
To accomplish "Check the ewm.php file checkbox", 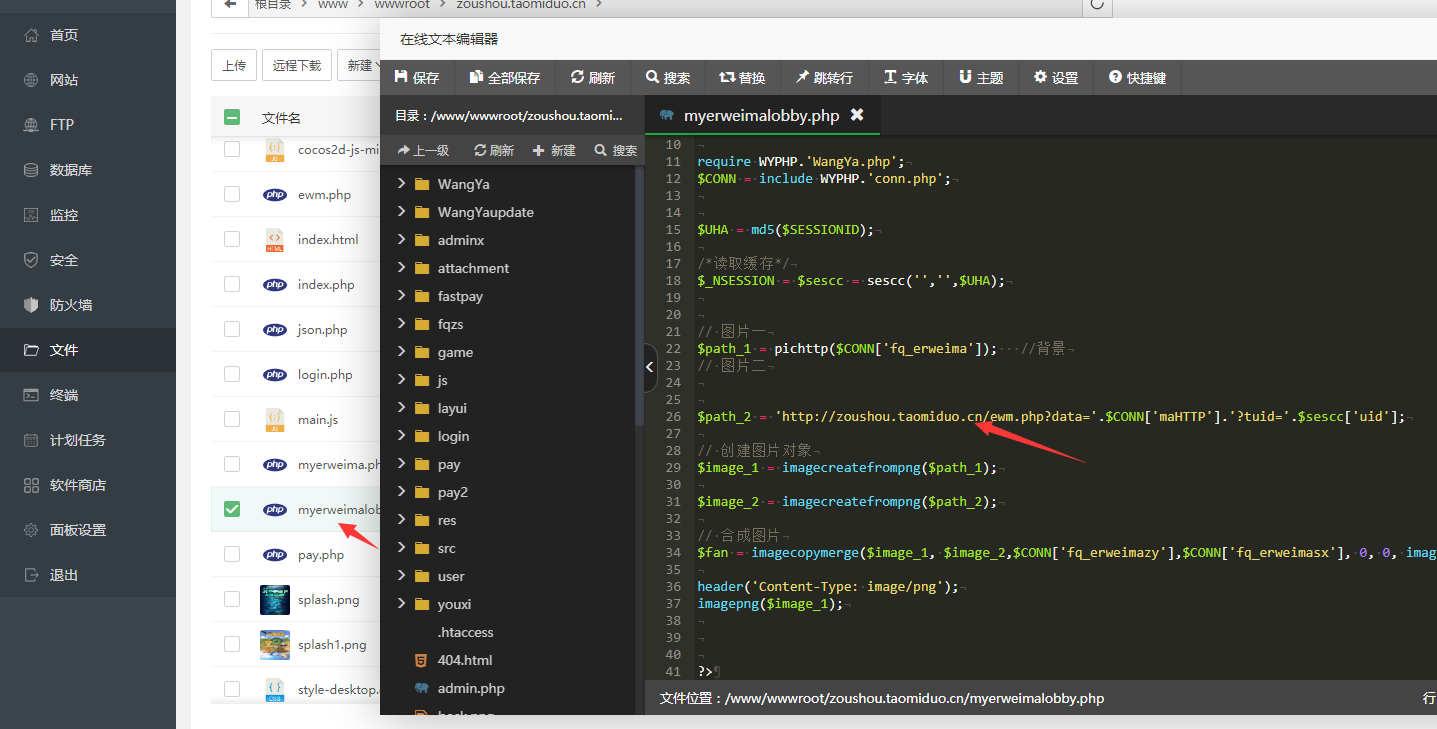I will pyautogui.click(x=232, y=194).
